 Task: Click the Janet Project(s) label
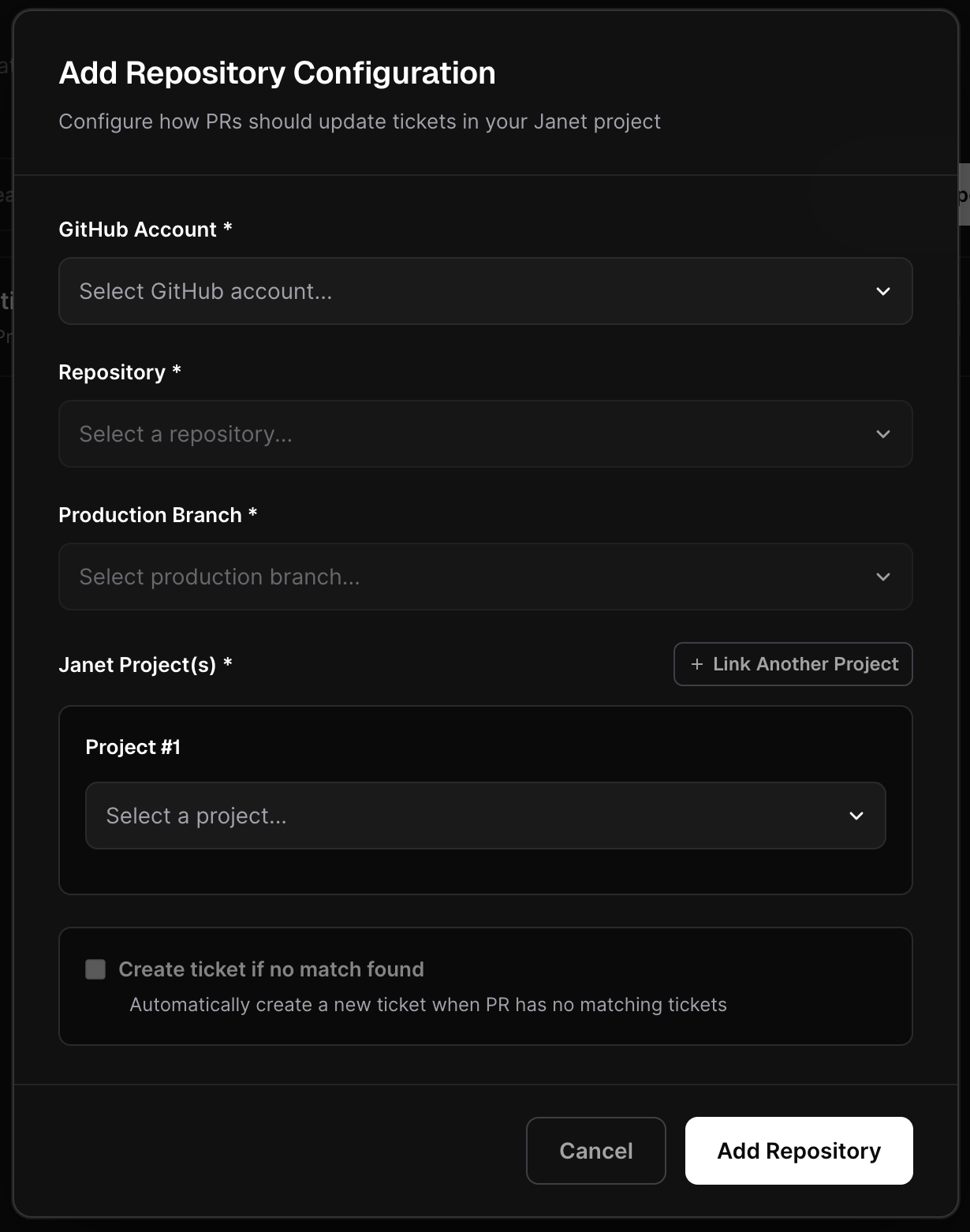(145, 664)
